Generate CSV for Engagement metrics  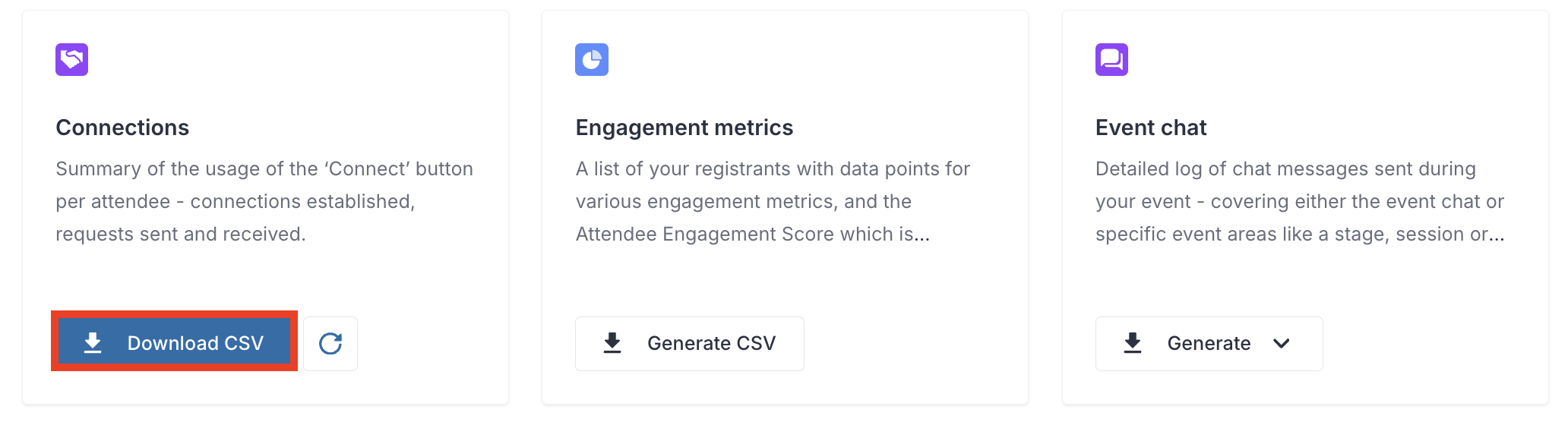tap(690, 344)
